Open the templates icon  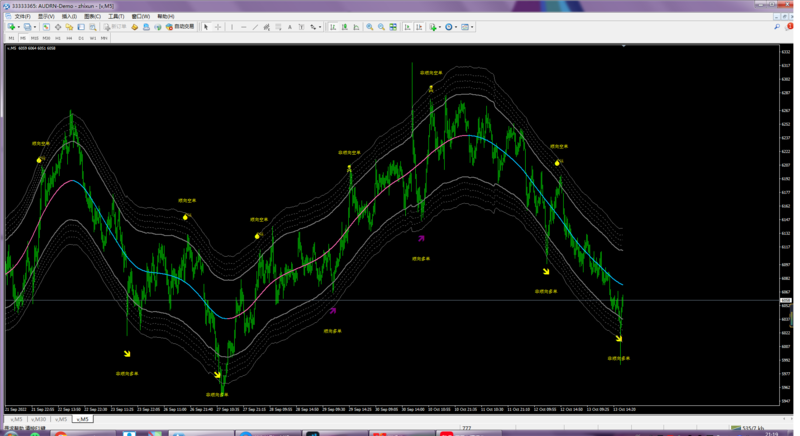tap(465, 27)
